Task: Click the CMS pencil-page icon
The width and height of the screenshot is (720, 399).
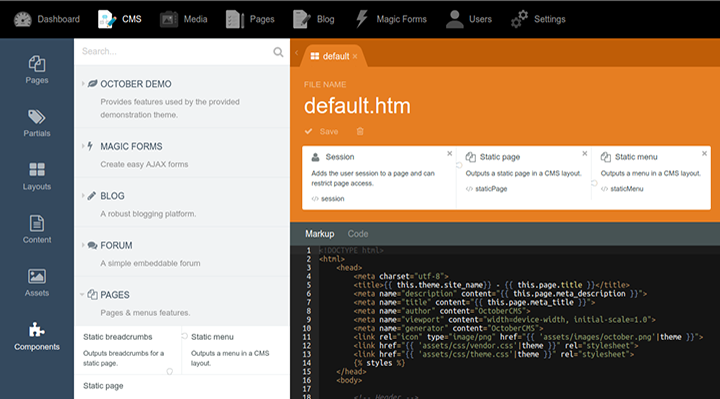Action: (107, 19)
